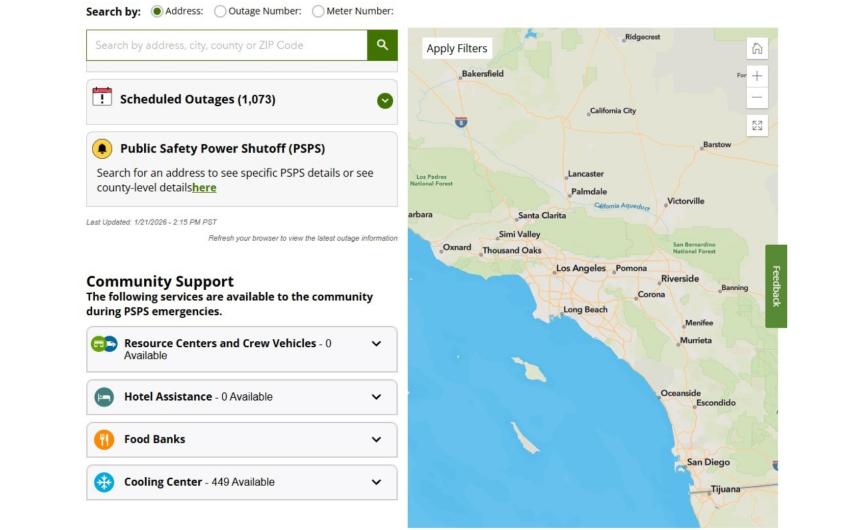865x530 pixels.
Task: Click Thousand Oaks label on map
Action: click(511, 250)
